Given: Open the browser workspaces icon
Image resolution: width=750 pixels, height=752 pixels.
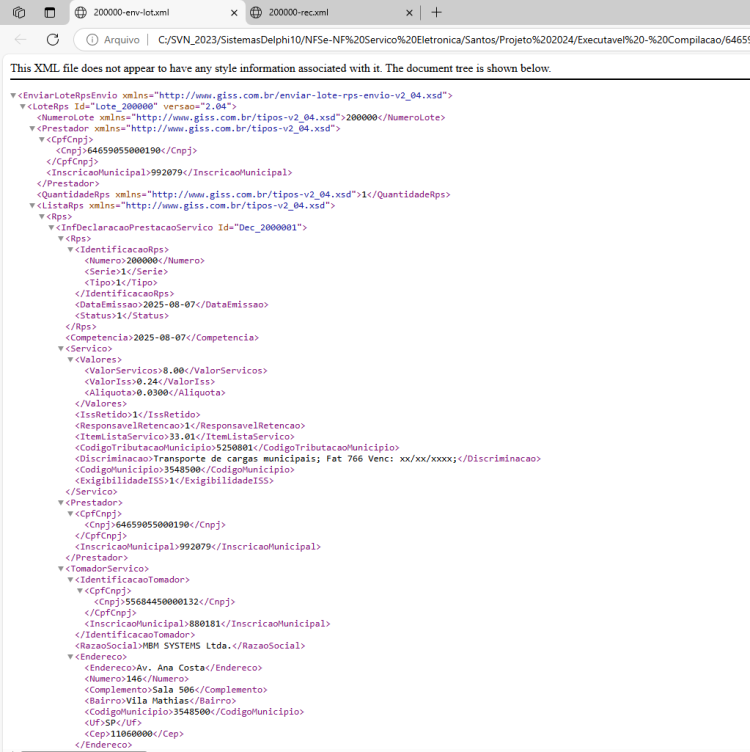Looking at the screenshot, I should tap(19, 12).
